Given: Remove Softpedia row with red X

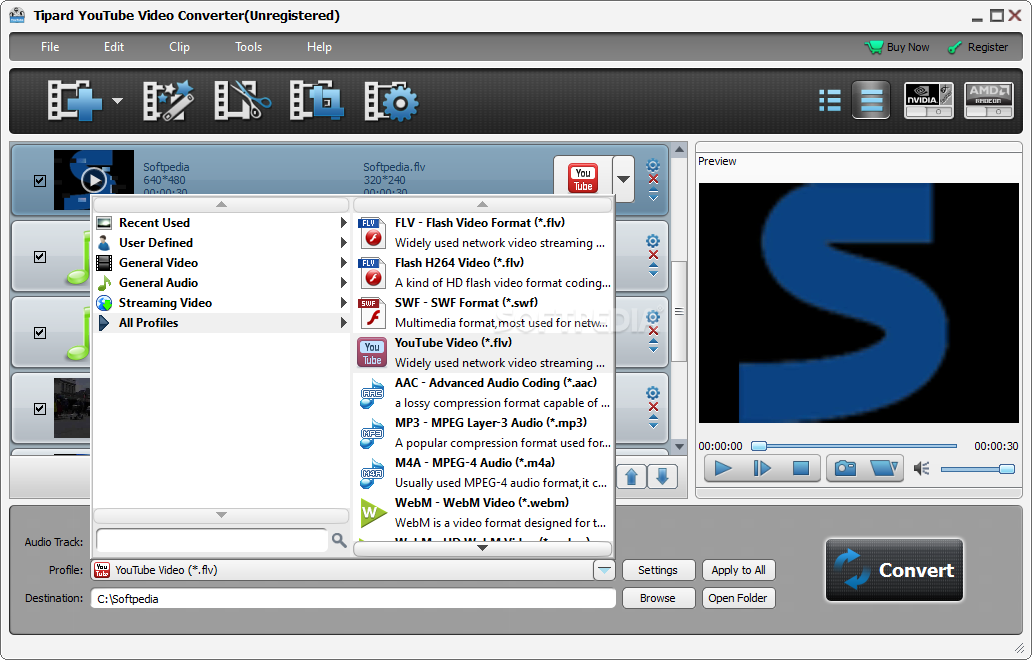Looking at the screenshot, I should click(x=653, y=179).
